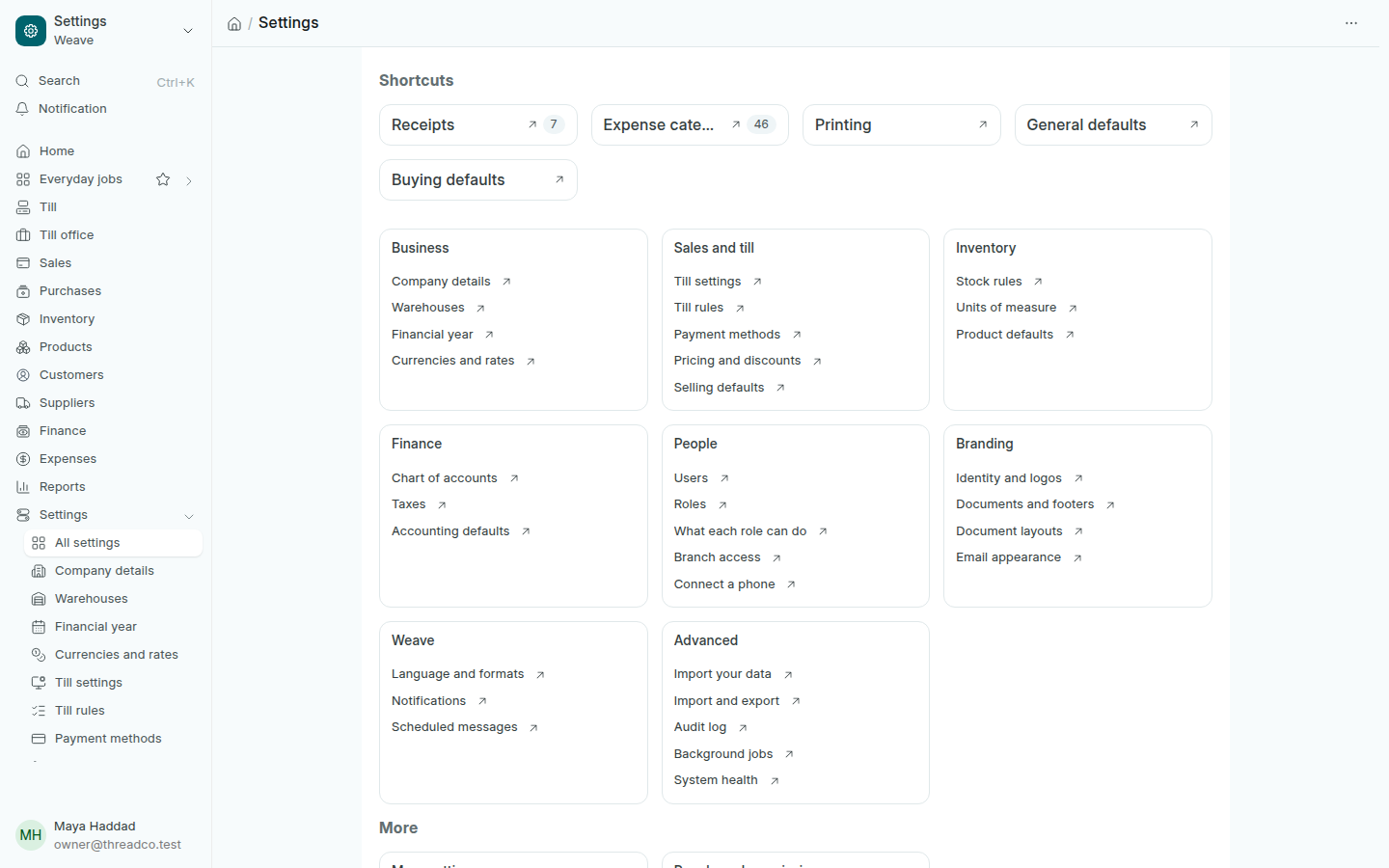Click the Sales card icon
The image size is (1389, 868).
tap(23, 263)
